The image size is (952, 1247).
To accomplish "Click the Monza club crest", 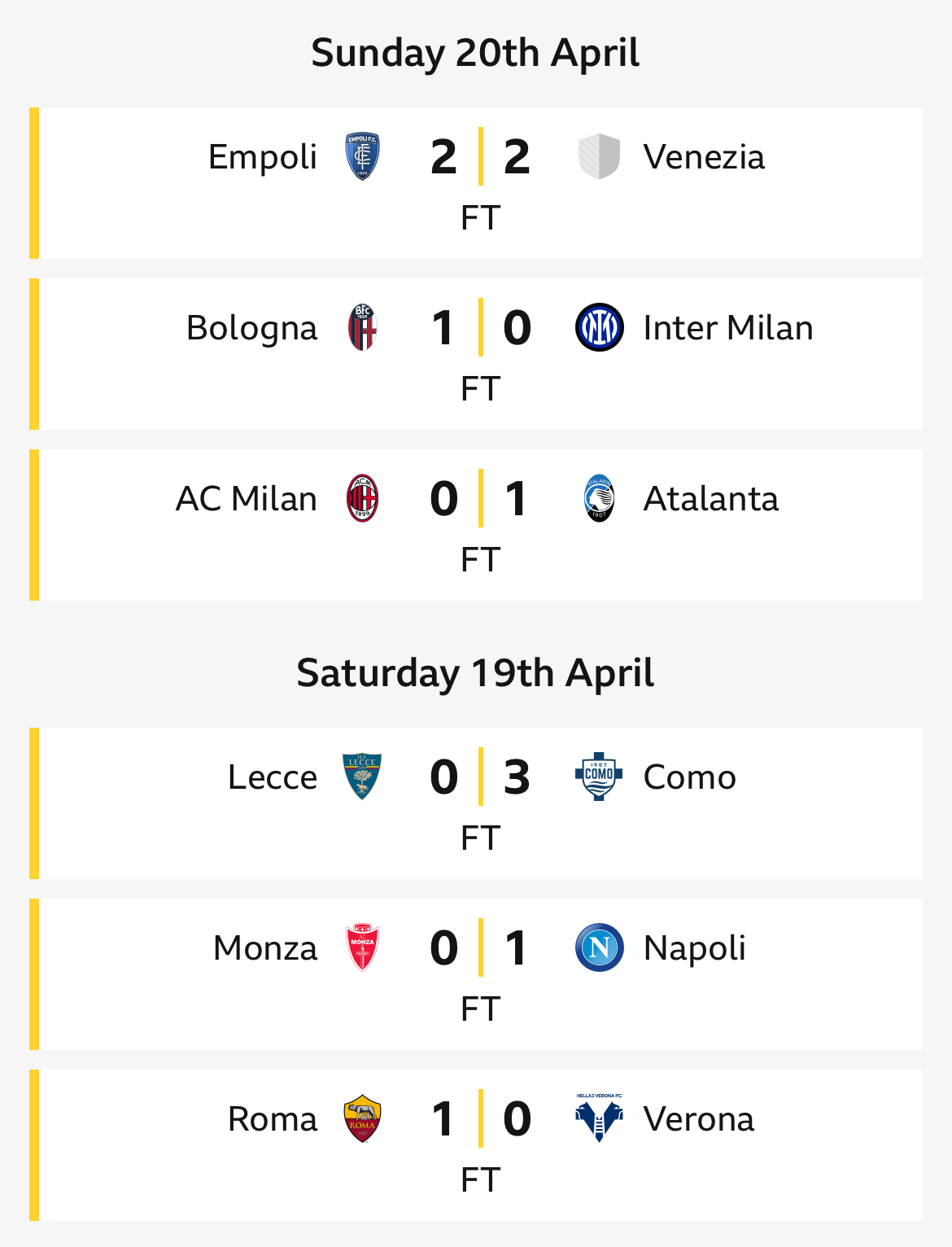I will tap(362, 947).
